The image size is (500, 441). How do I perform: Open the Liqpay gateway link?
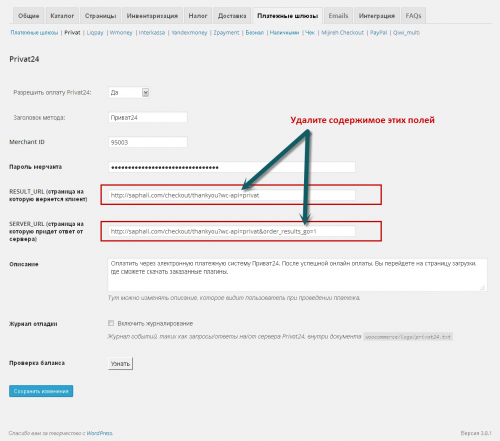tap(95, 33)
